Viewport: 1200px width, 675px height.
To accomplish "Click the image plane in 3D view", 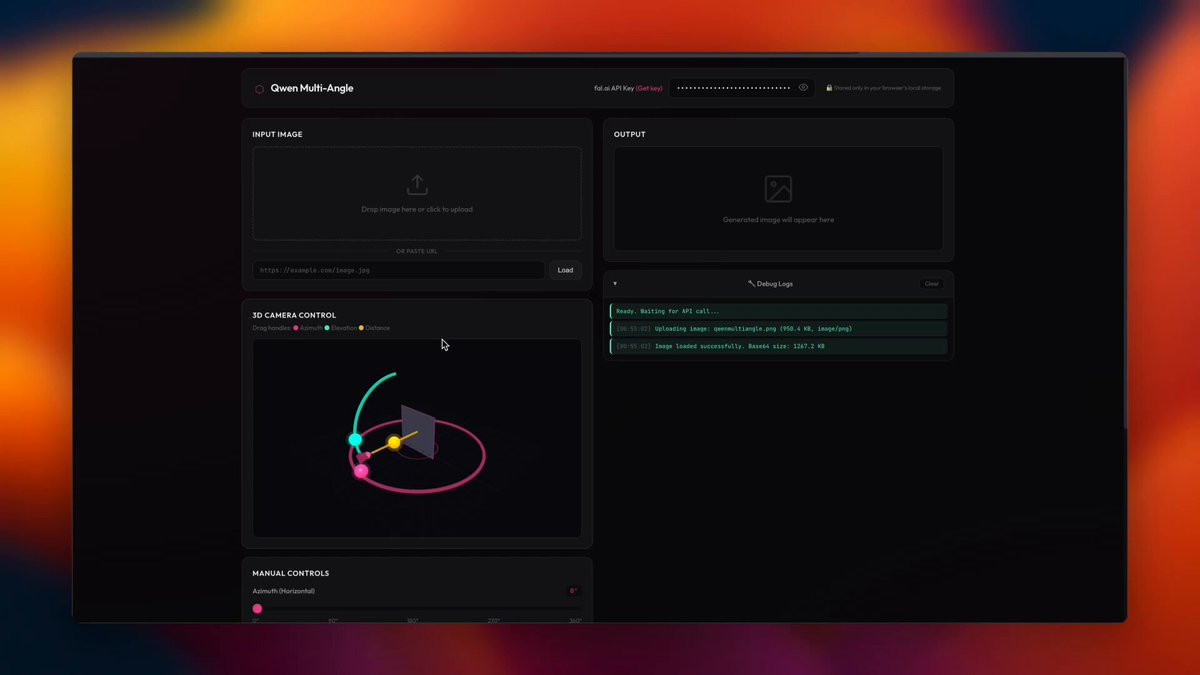I will pyautogui.click(x=418, y=431).
